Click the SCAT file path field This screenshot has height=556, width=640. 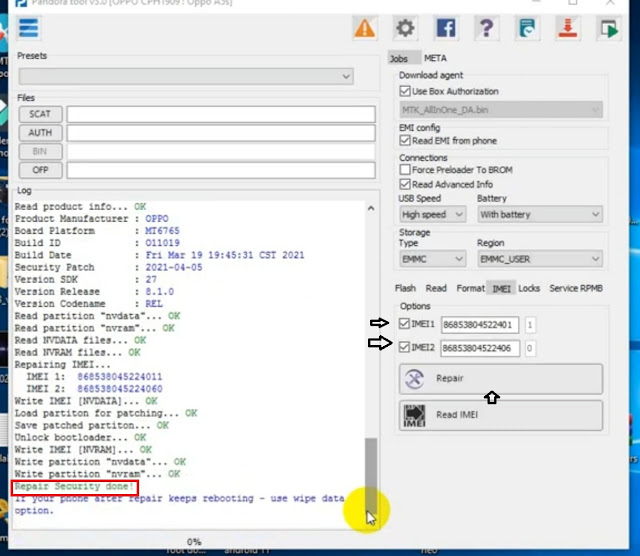coord(221,114)
